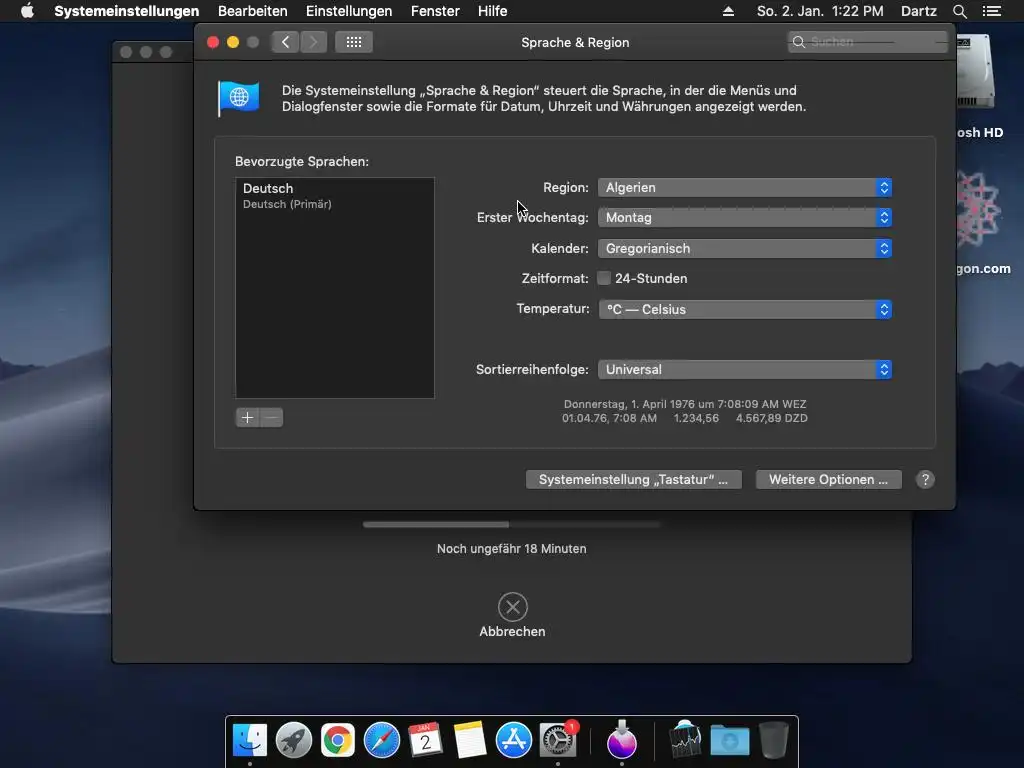The height and width of the screenshot is (768, 1024).
Task: Focus the Suchen search field
Action: pyautogui.click(x=868, y=42)
